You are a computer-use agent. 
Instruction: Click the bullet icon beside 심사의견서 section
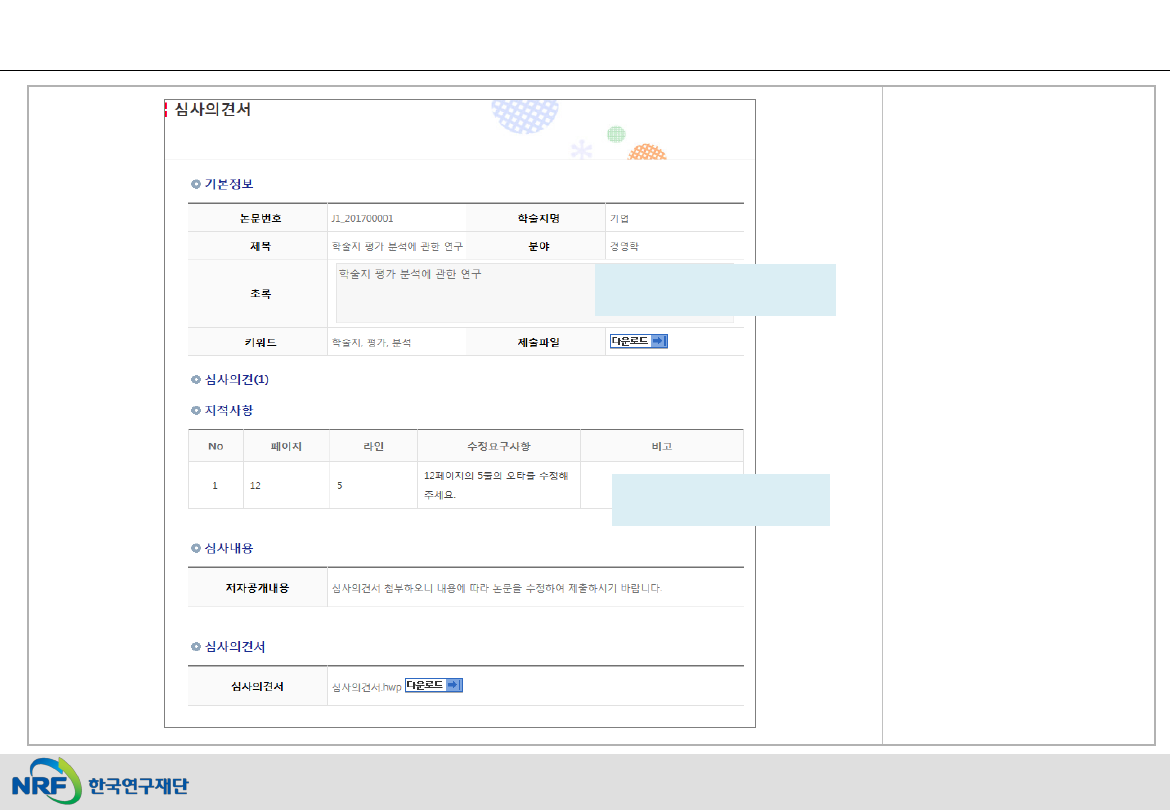click(196, 648)
